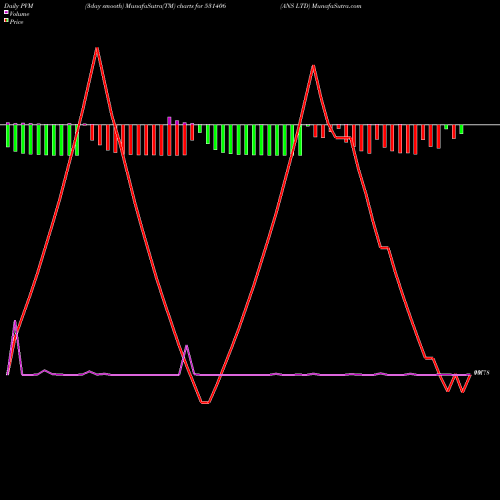Select the 'Price' legend label
The width and height of the screenshot is (500, 500).
(x=16, y=22)
